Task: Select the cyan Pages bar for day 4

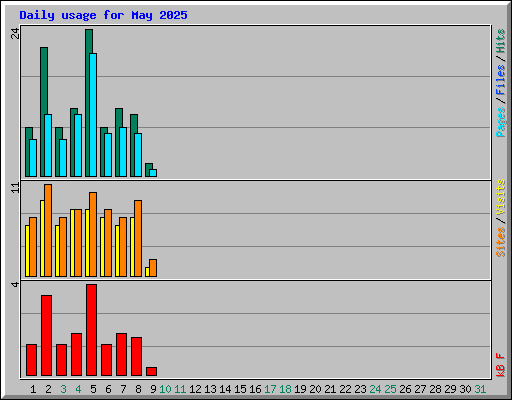Action: pos(78,145)
